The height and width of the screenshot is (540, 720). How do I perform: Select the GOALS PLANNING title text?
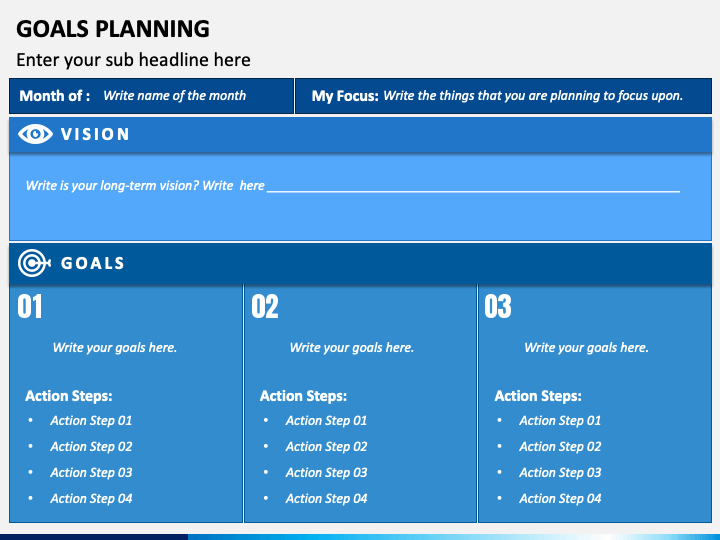click(x=113, y=28)
